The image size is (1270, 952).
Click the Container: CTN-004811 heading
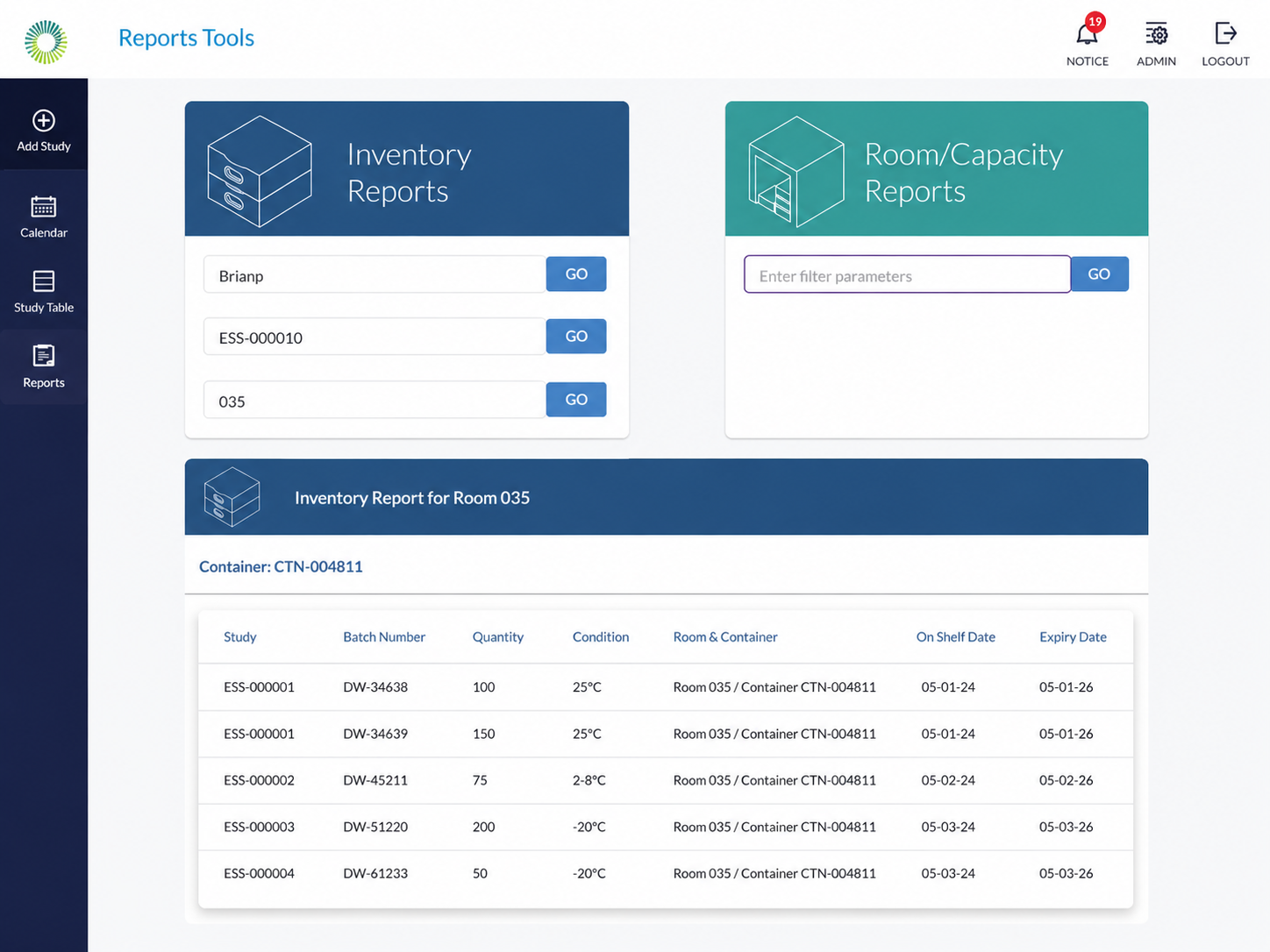281,566
